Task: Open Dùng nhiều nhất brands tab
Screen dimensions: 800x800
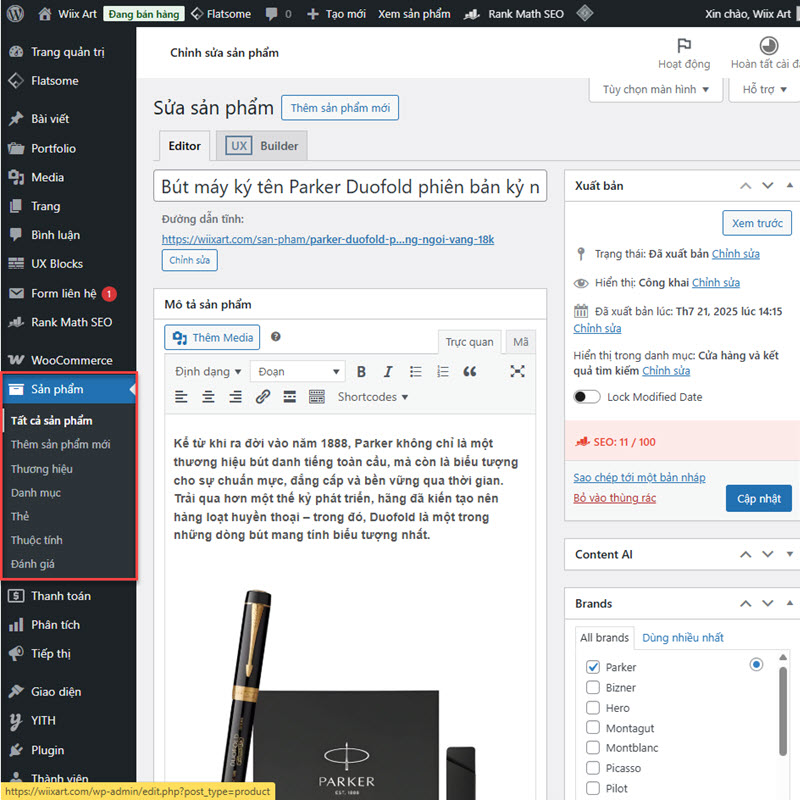Action: coord(683,638)
